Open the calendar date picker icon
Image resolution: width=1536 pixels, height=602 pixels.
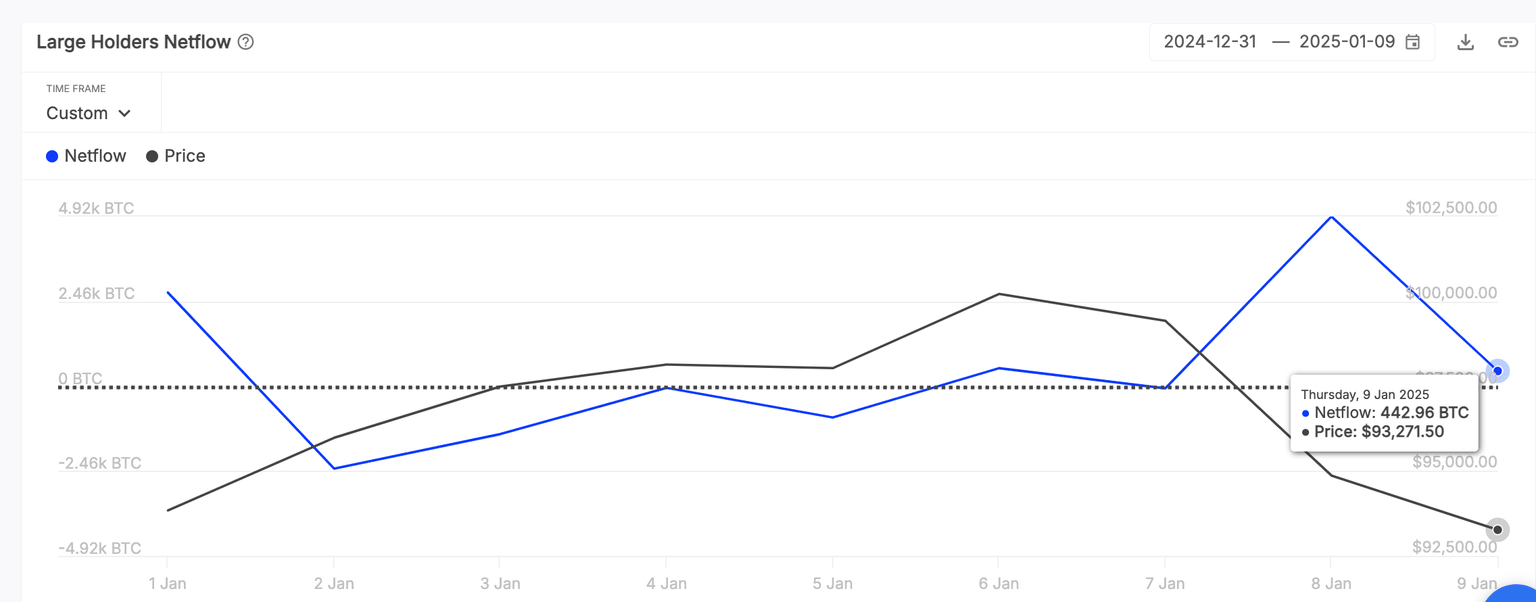(1413, 42)
